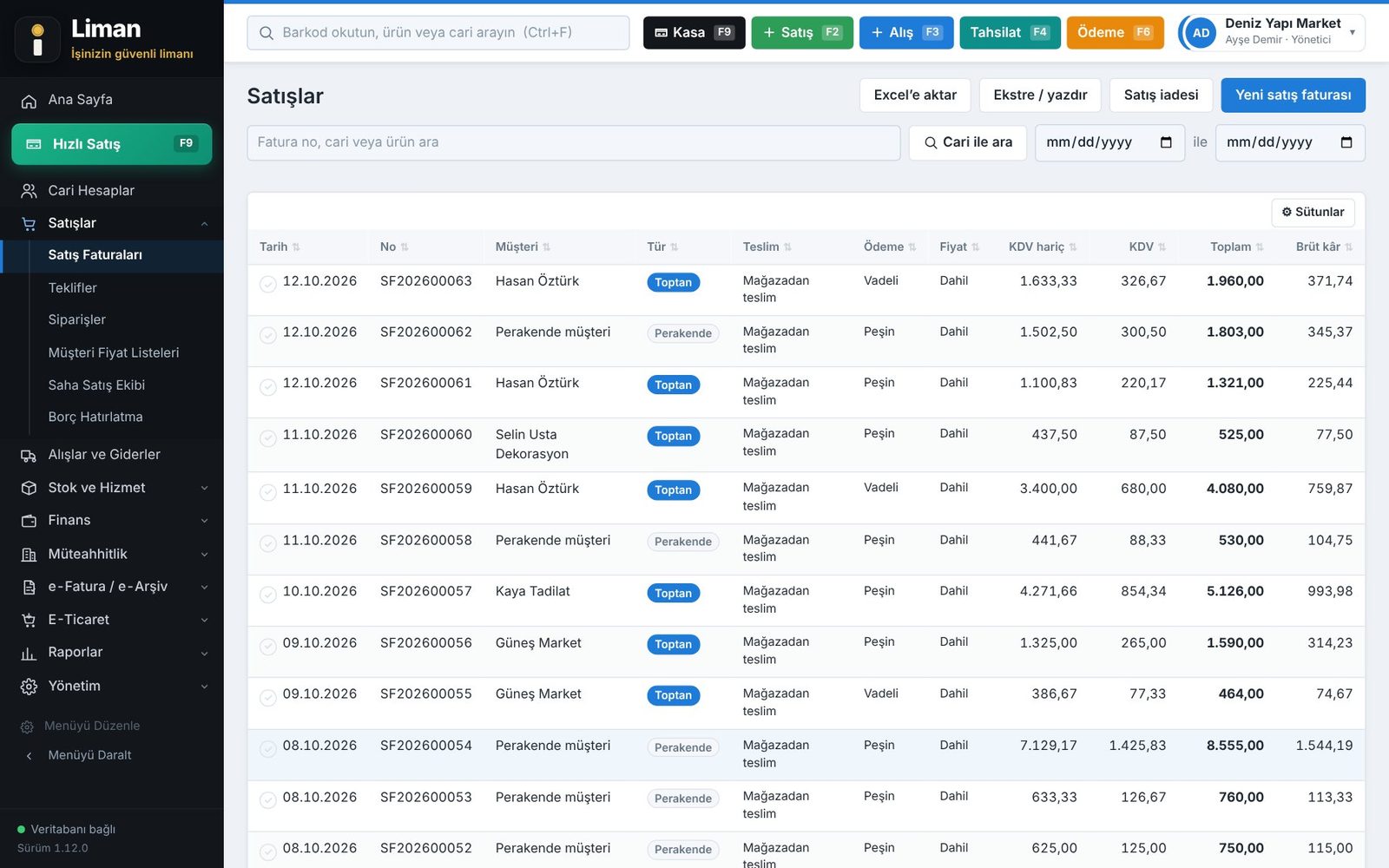Select Borç Hatırlatma menu item

pyautogui.click(x=95, y=417)
